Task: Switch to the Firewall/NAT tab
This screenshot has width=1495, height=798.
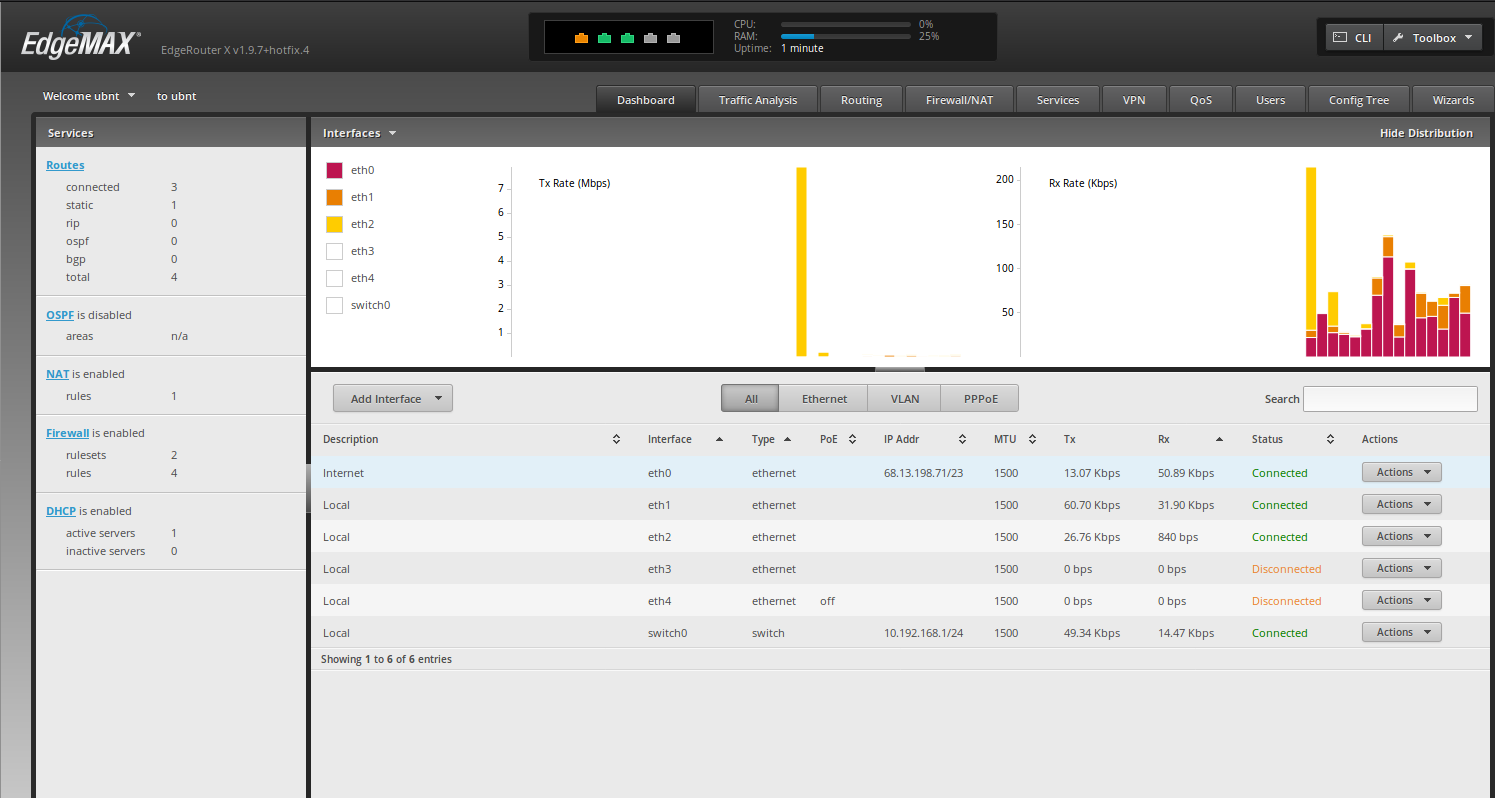Action: coord(959,100)
